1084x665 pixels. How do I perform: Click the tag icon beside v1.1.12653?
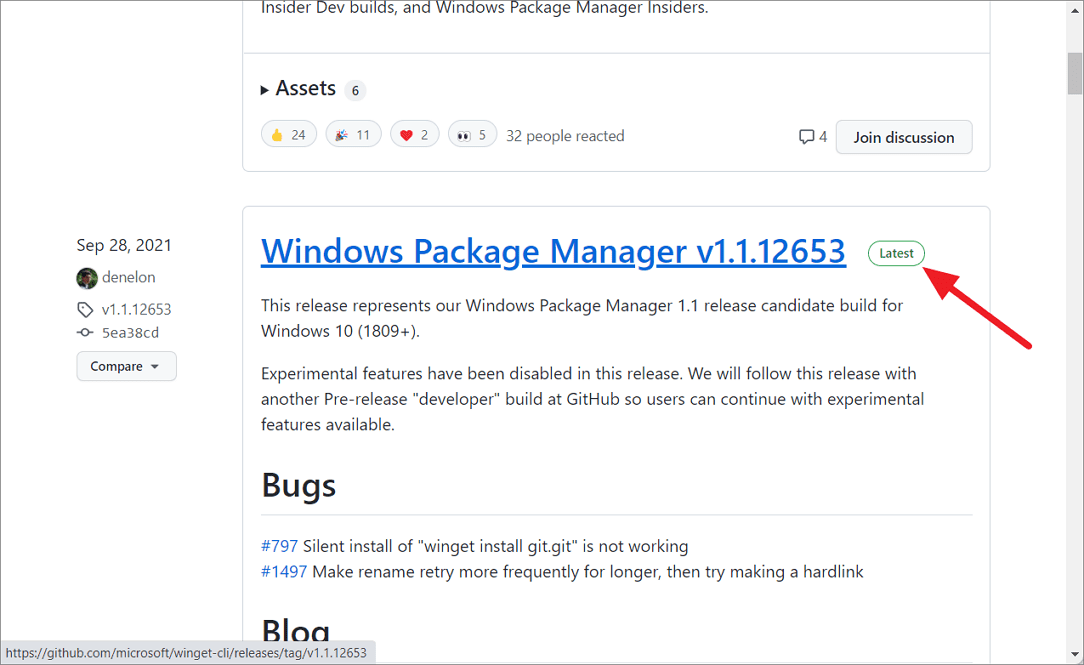85,310
